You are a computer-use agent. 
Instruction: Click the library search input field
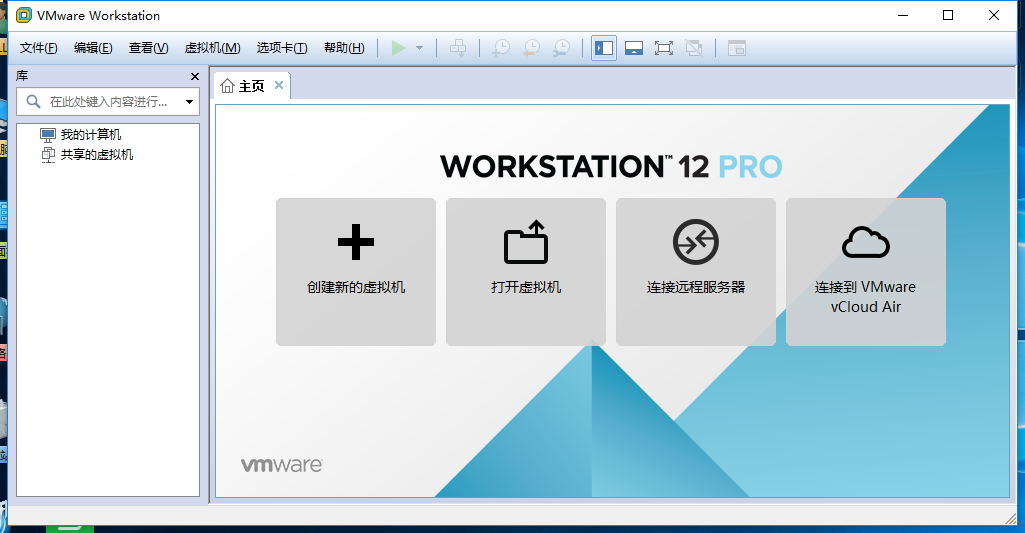click(108, 101)
